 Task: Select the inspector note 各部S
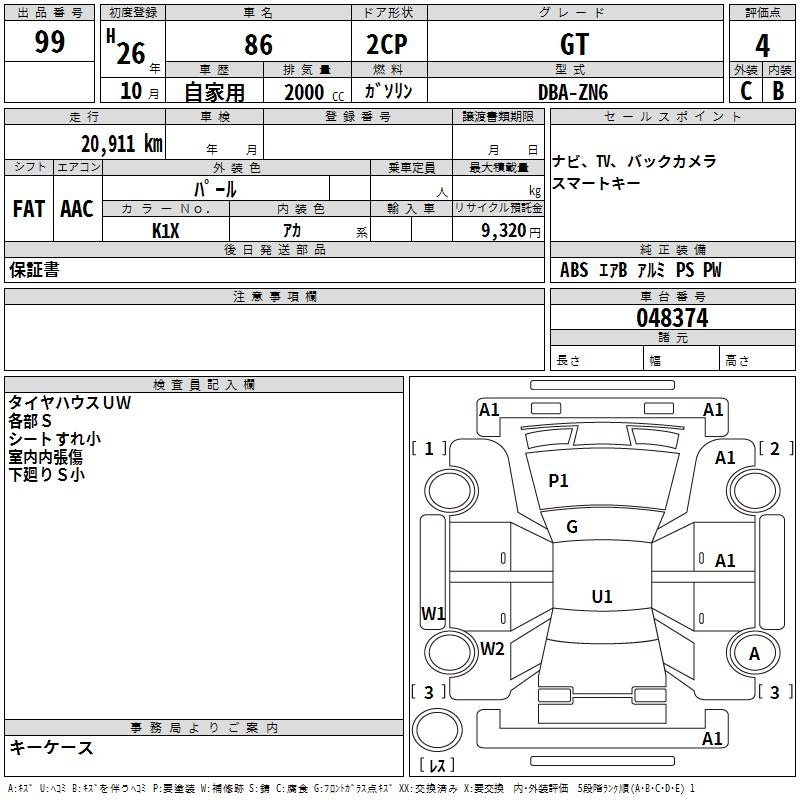coord(30,421)
